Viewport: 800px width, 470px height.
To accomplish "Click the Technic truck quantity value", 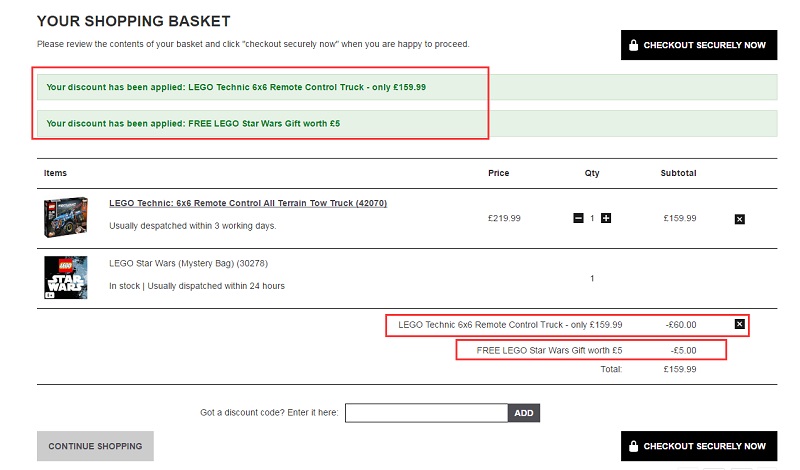I will point(592,218).
